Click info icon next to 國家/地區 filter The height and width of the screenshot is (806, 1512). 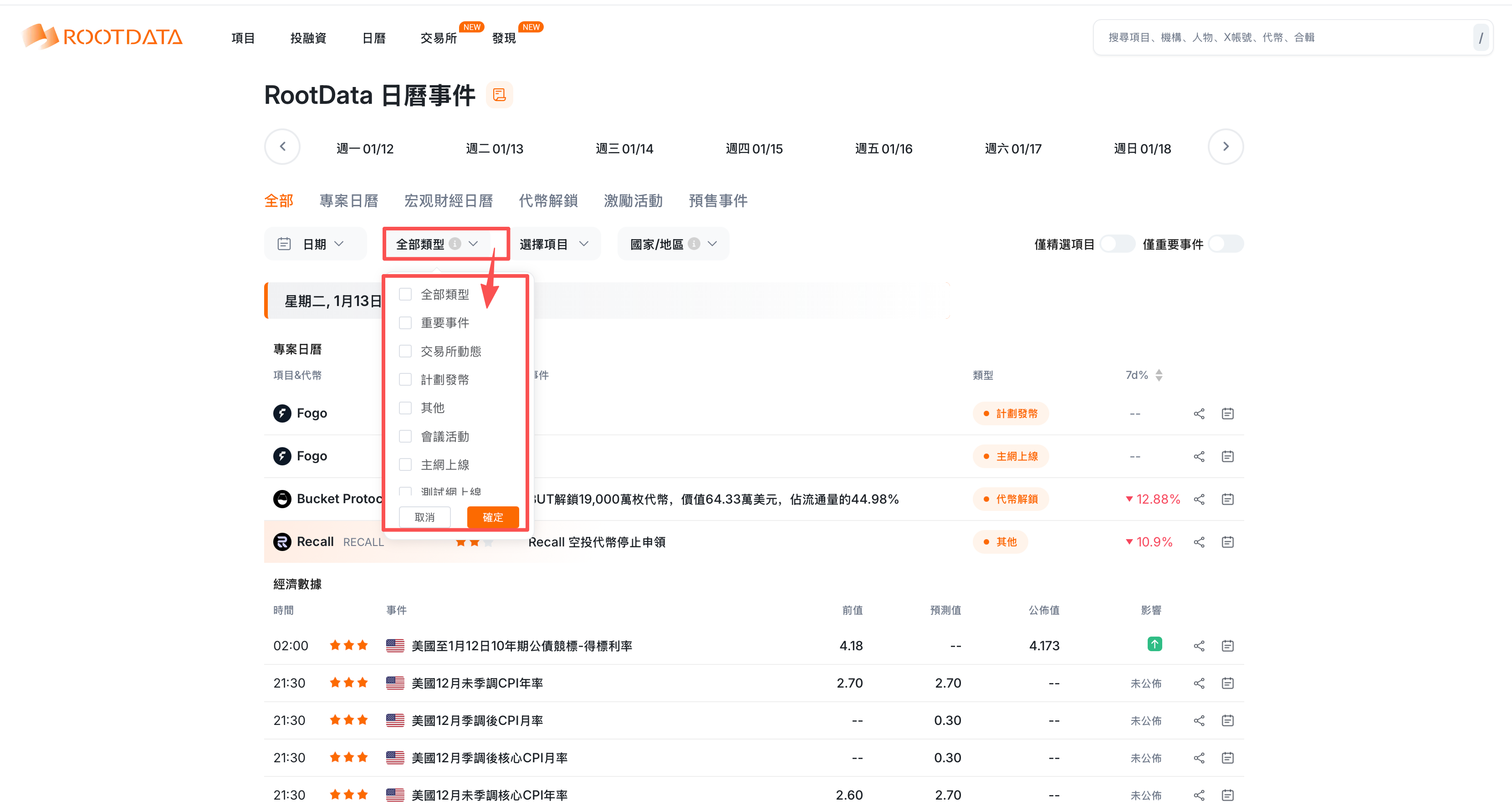tap(694, 244)
